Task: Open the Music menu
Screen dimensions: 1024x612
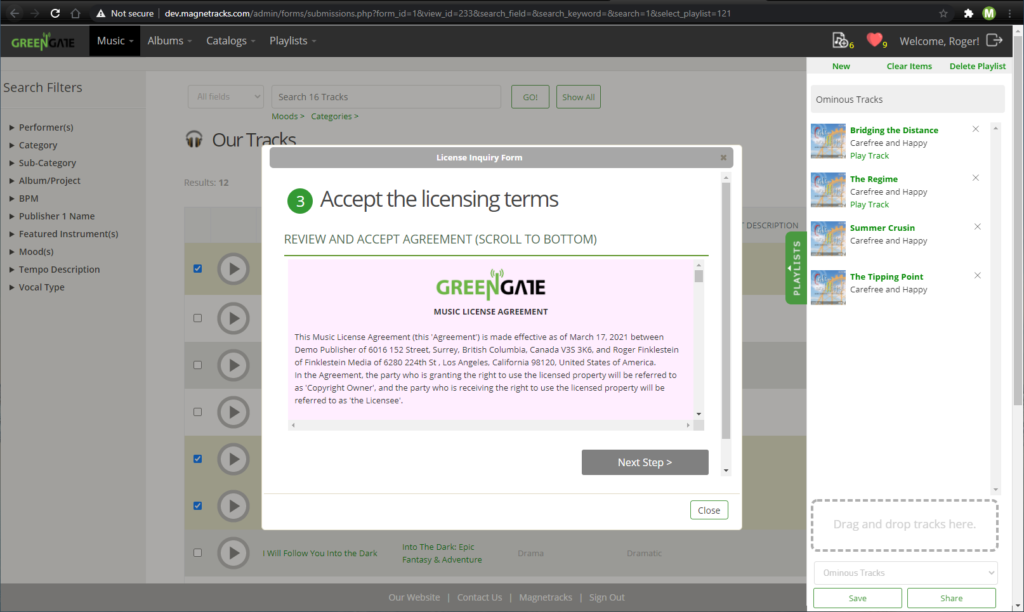Action: [x=115, y=40]
